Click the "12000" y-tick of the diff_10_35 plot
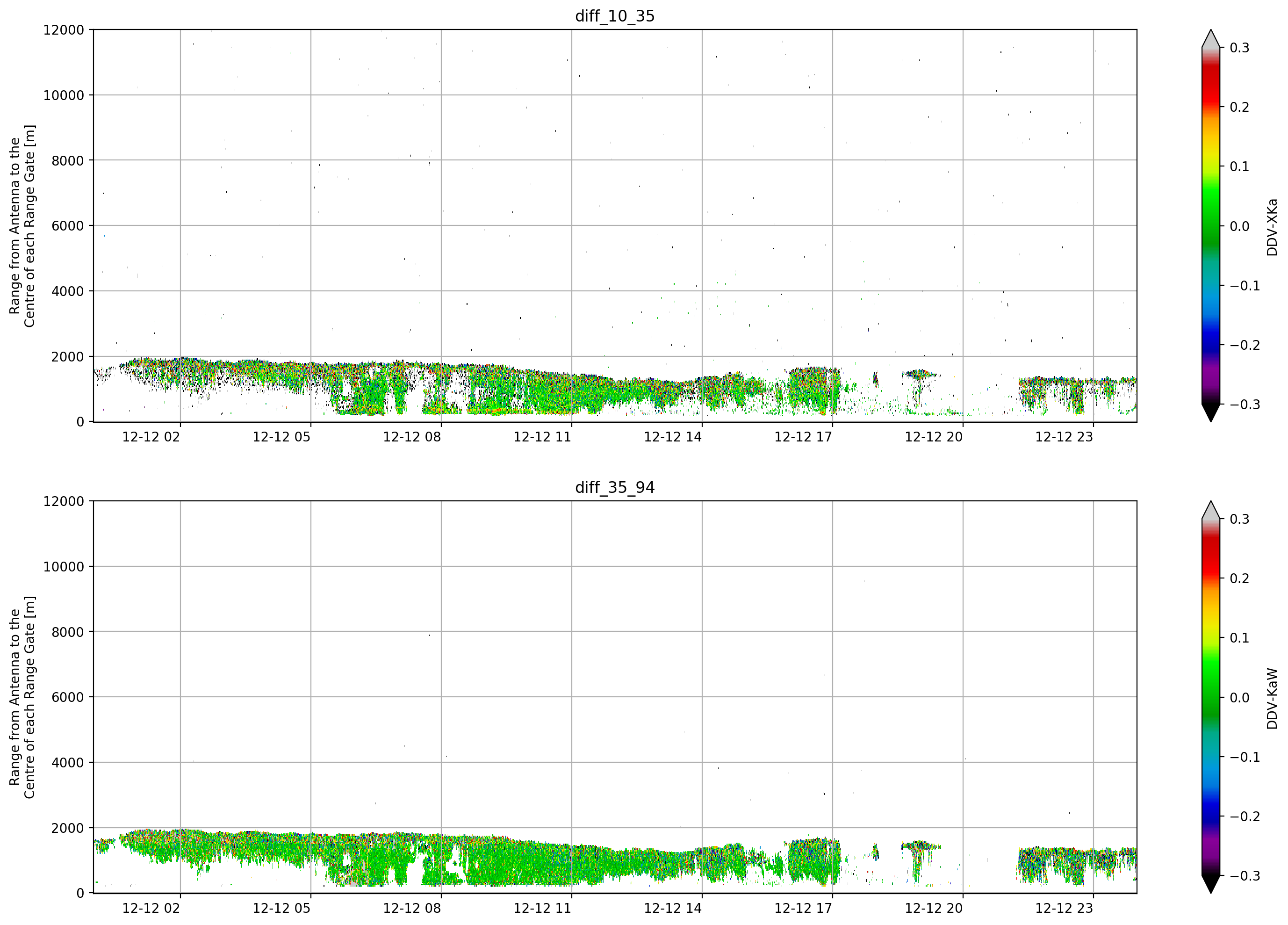 (64, 30)
